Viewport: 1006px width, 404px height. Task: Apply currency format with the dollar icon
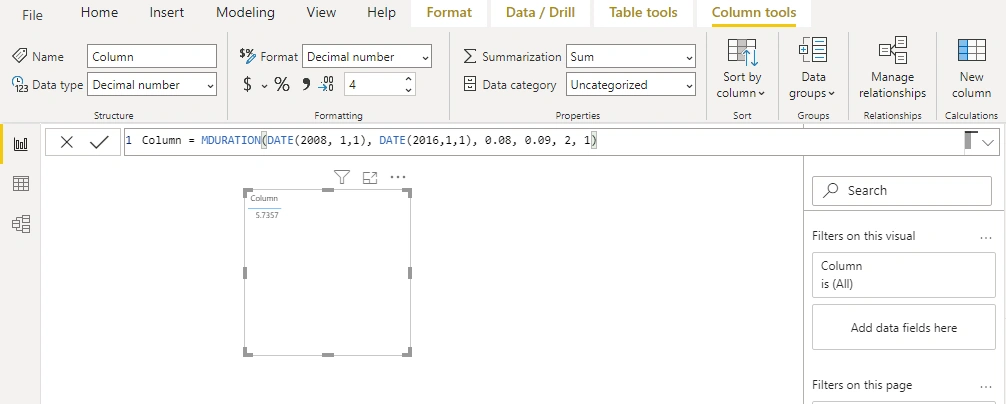(x=248, y=84)
